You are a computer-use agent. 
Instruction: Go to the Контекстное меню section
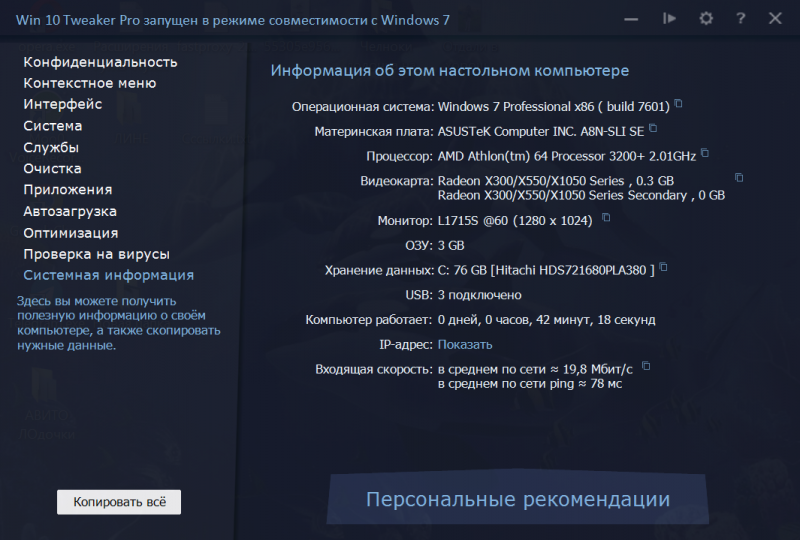click(x=90, y=83)
